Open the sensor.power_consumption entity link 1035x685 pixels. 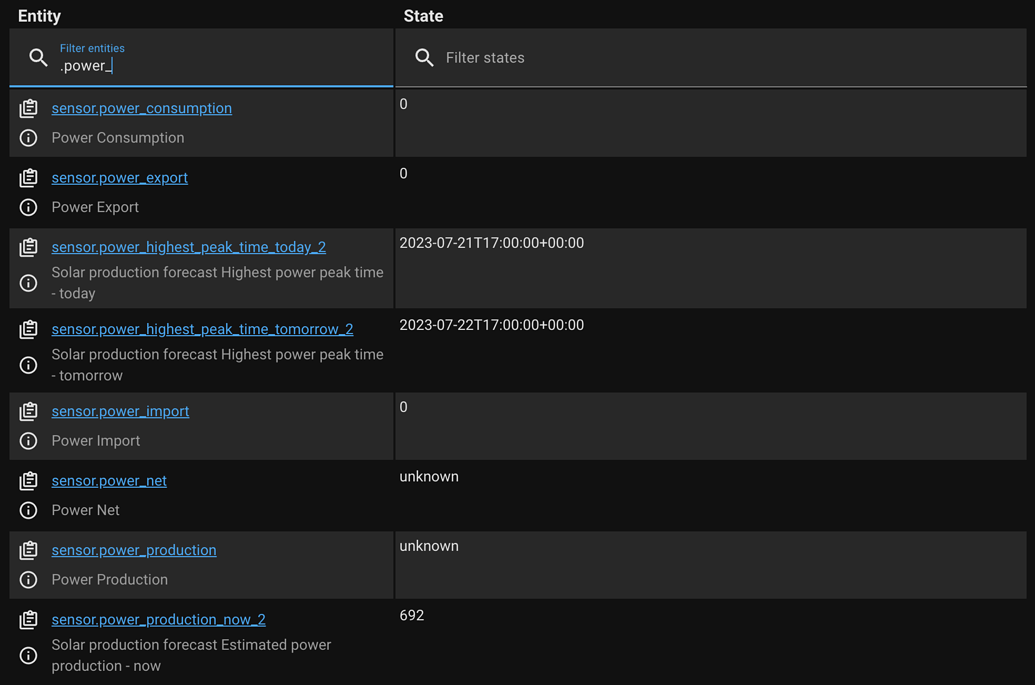(141, 108)
